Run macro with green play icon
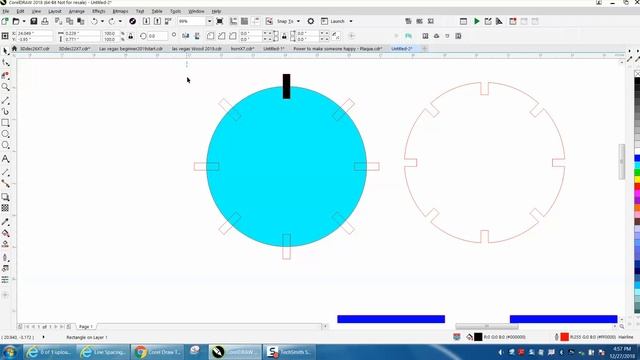640x360 pixels. [x=476, y=21]
